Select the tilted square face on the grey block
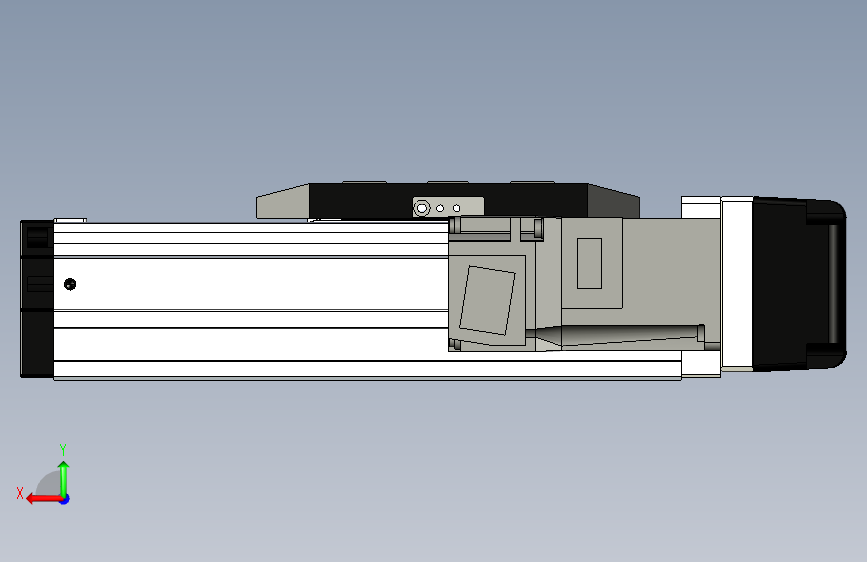Image resolution: width=867 pixels, height=562 pixels. [488, 300]
